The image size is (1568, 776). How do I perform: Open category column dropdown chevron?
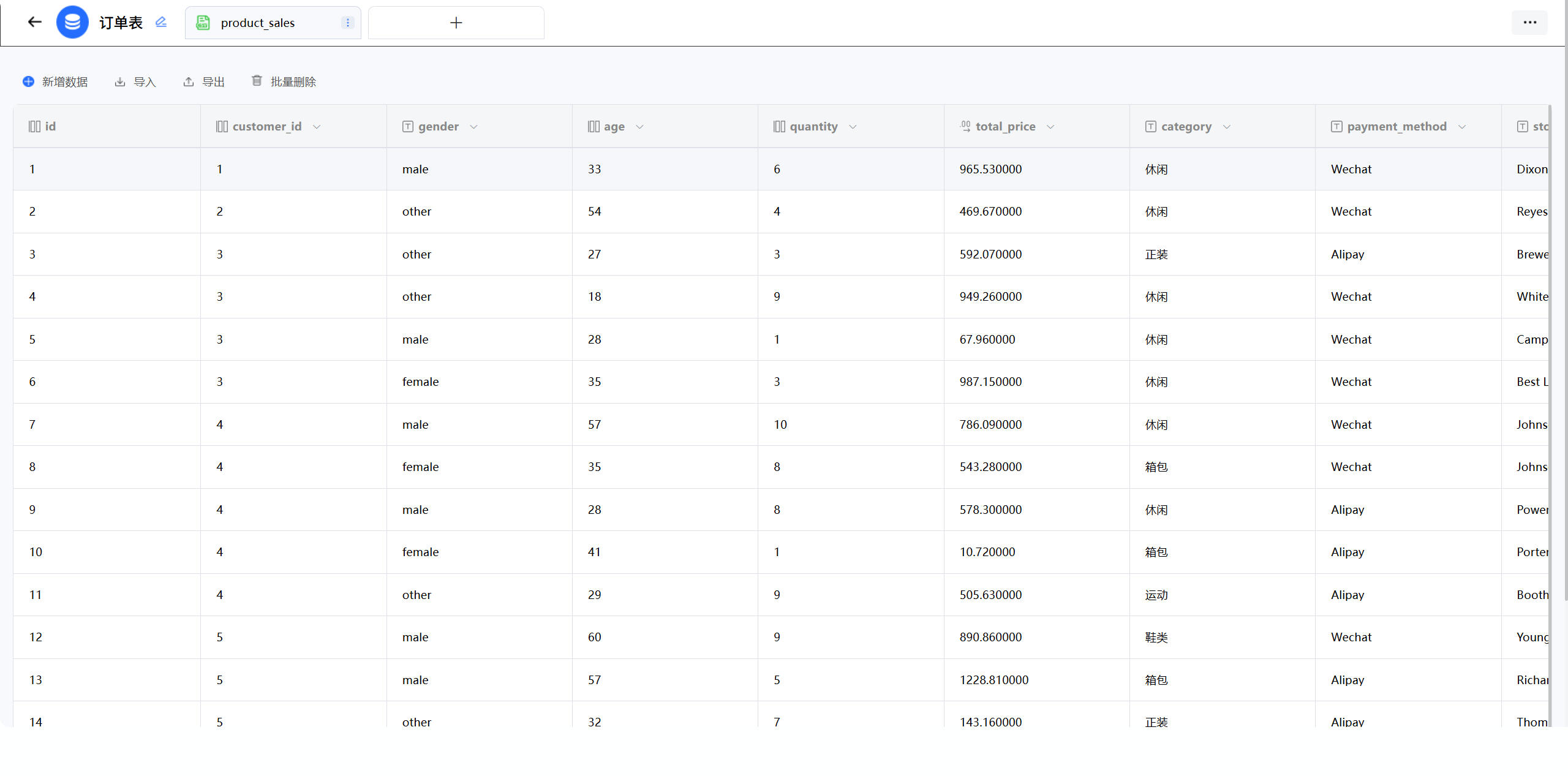(1226, 127)
